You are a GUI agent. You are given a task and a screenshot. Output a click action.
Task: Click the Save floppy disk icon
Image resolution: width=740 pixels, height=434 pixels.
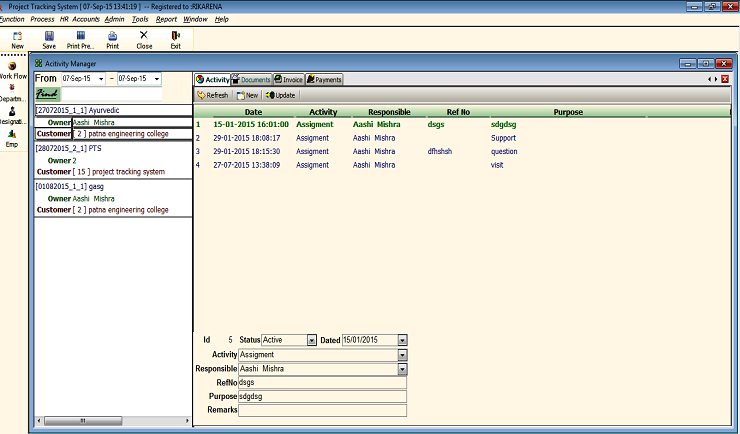[49, 39]
